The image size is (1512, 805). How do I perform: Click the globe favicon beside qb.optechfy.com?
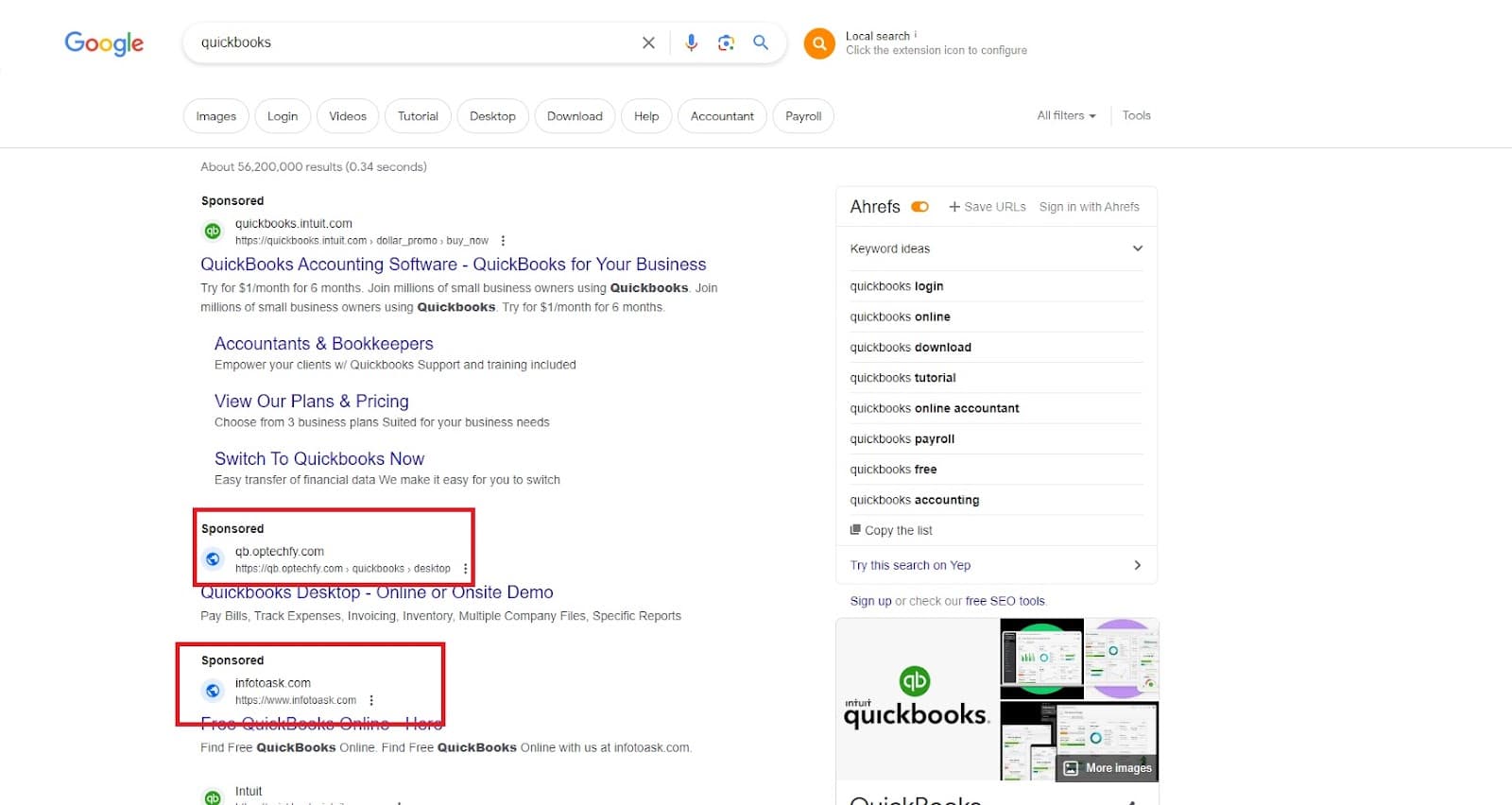pos(213,559)
